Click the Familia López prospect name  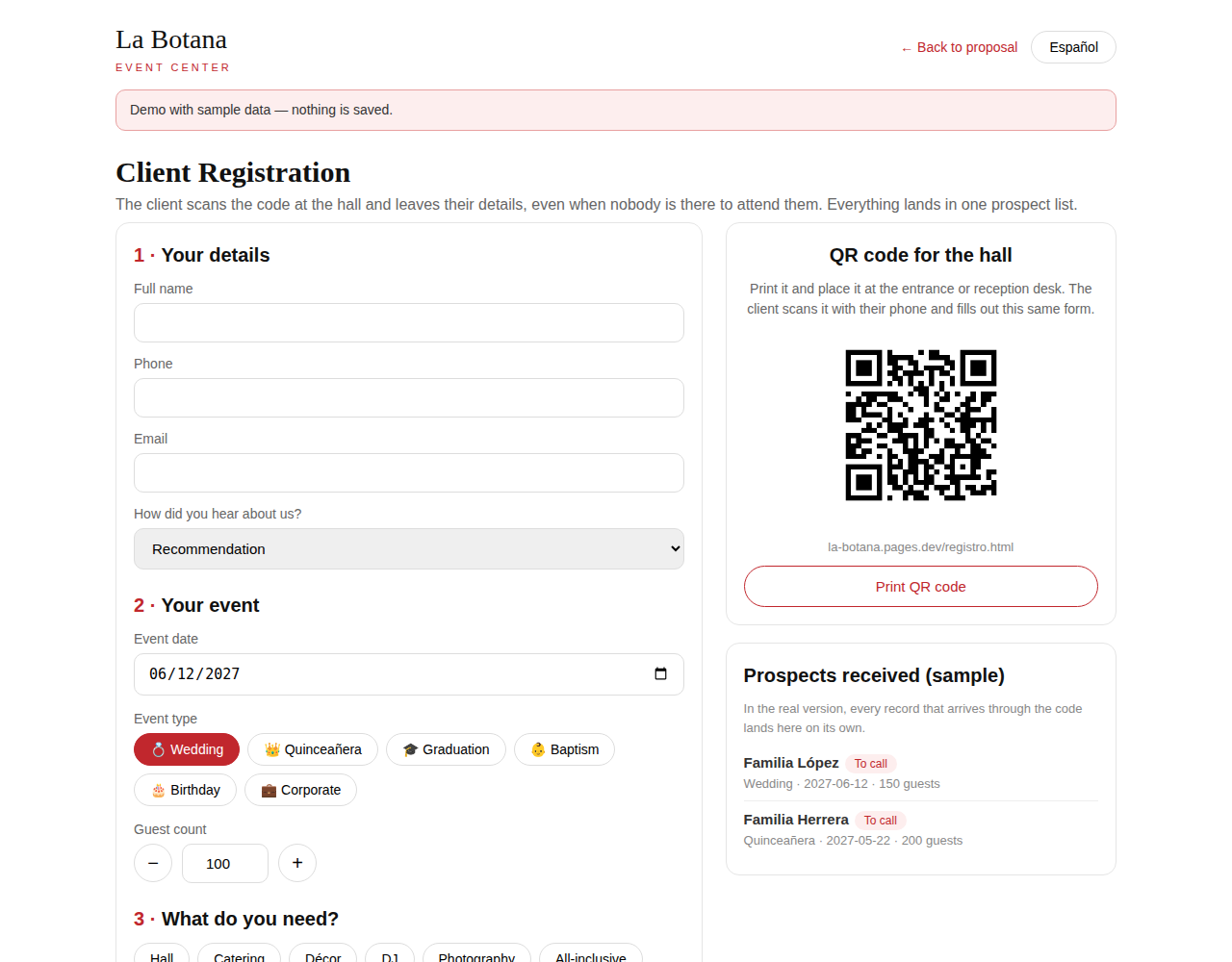coord(791,763)
